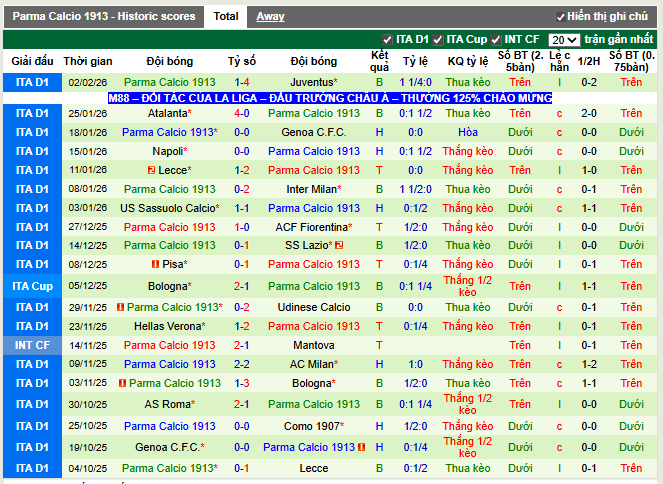663x484 pixels.
Task: Open Udinese Calcio team link
Action: pyautogui.click(x=314, y=307)
